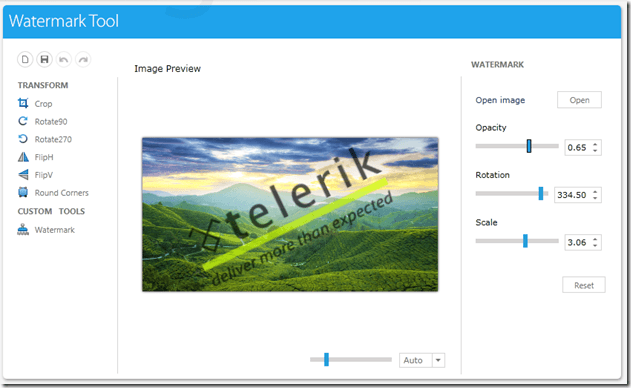Increase Scale with the up spinner
Viewport: 631px width, 388px height.
pyautogui.click(x=595, y=239)
